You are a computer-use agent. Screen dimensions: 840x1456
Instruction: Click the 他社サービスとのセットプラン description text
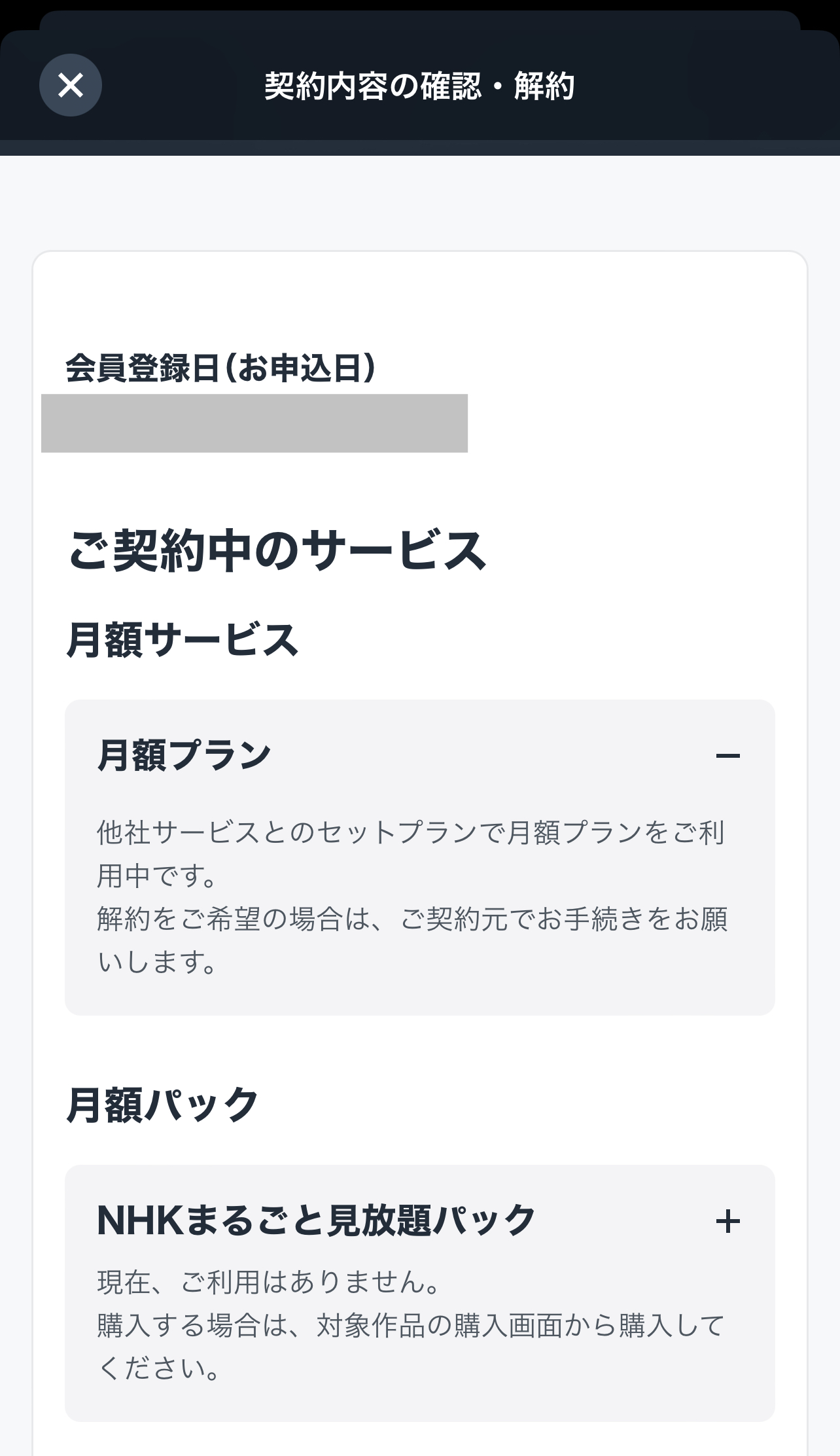pyautogui.click(x=411, y=833)
